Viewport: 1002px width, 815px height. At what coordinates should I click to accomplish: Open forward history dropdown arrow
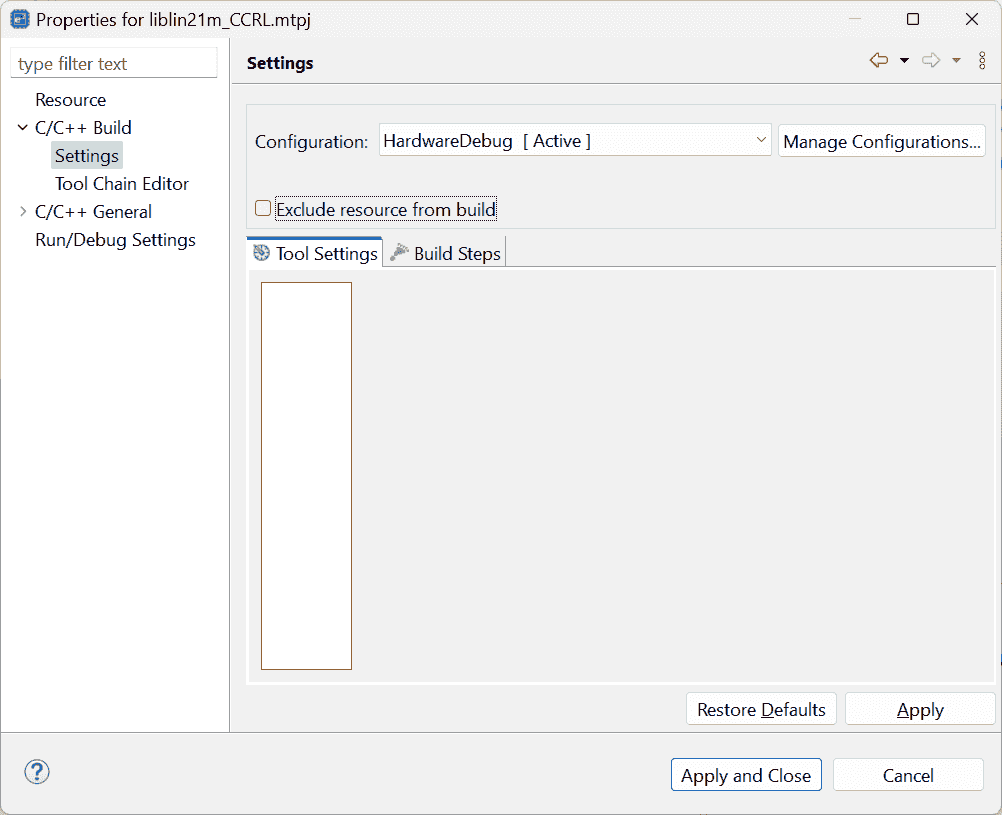(x=956, y=61)
